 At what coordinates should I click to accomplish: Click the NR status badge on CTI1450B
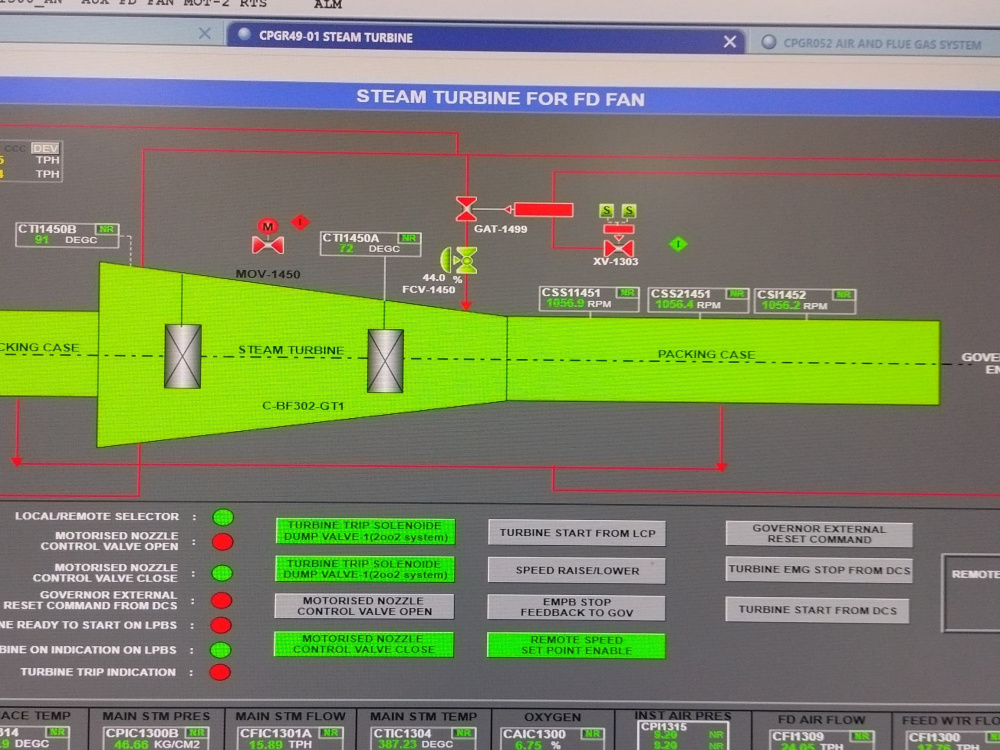click(106, 229)
